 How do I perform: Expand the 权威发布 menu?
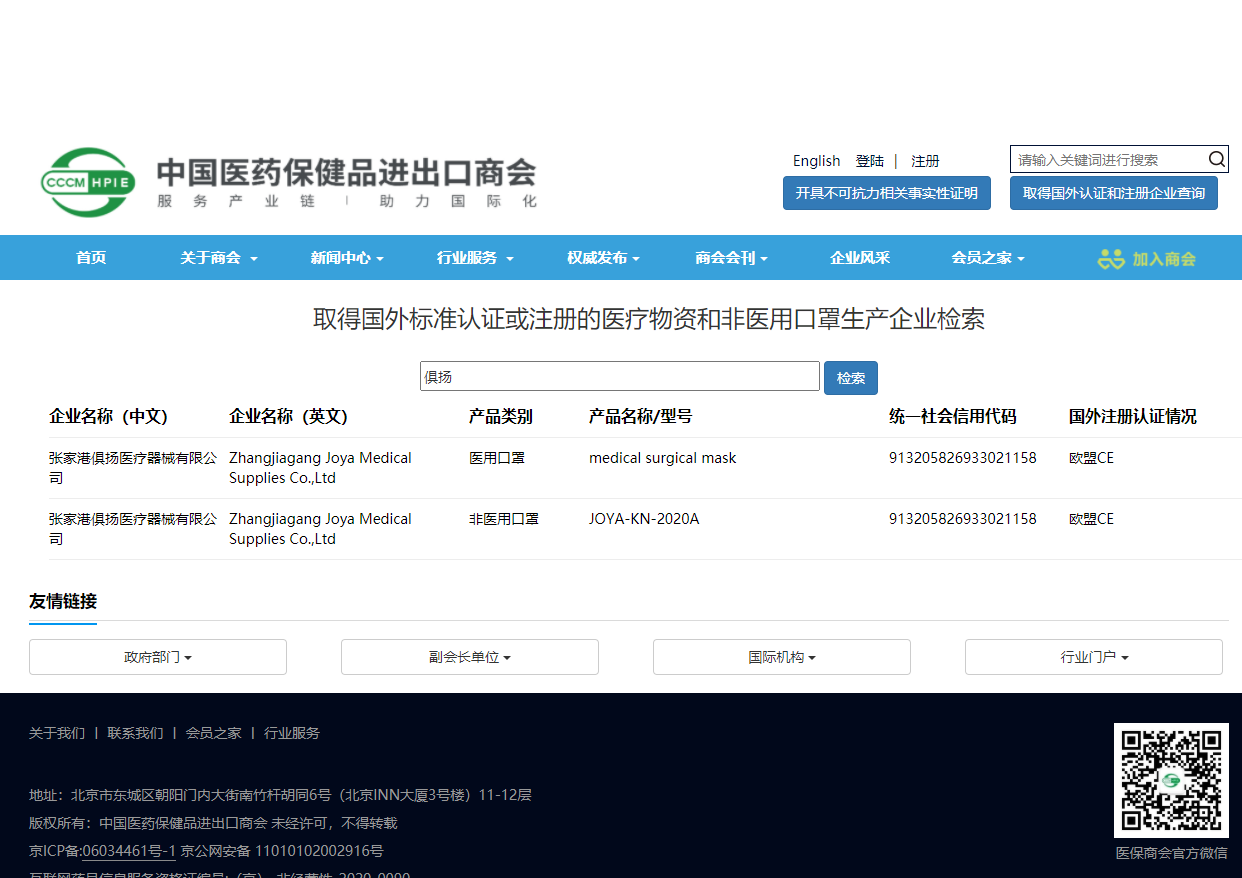coord(603,258)
